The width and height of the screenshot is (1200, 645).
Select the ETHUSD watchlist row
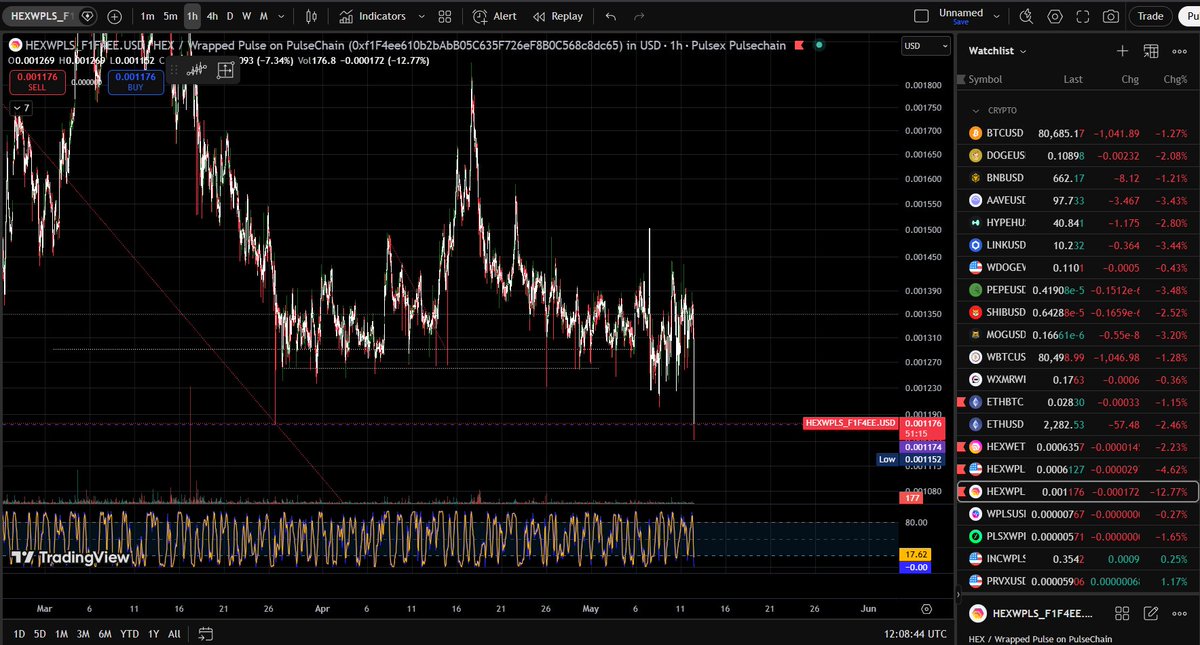1078,424
